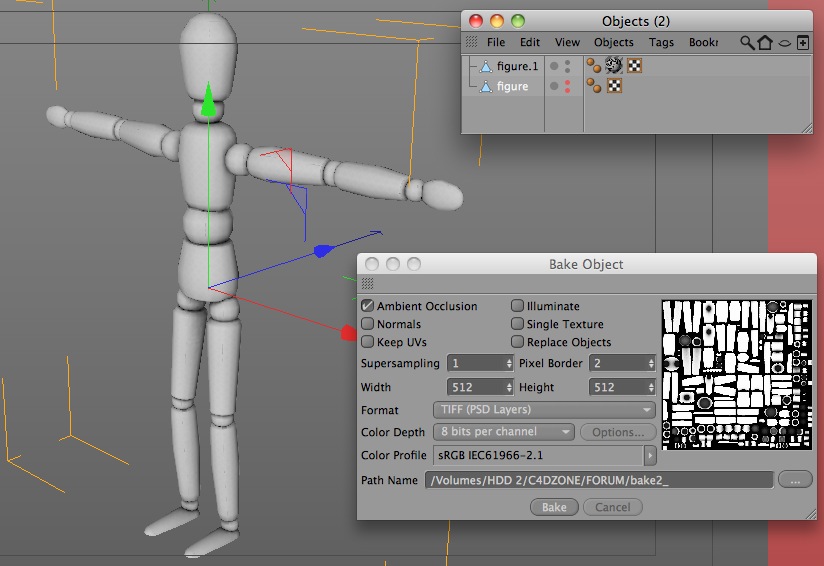Viewport: 824px width, 566px height.
Task: Enable the Normals checkbox
Action: click(x=367, y=324)
